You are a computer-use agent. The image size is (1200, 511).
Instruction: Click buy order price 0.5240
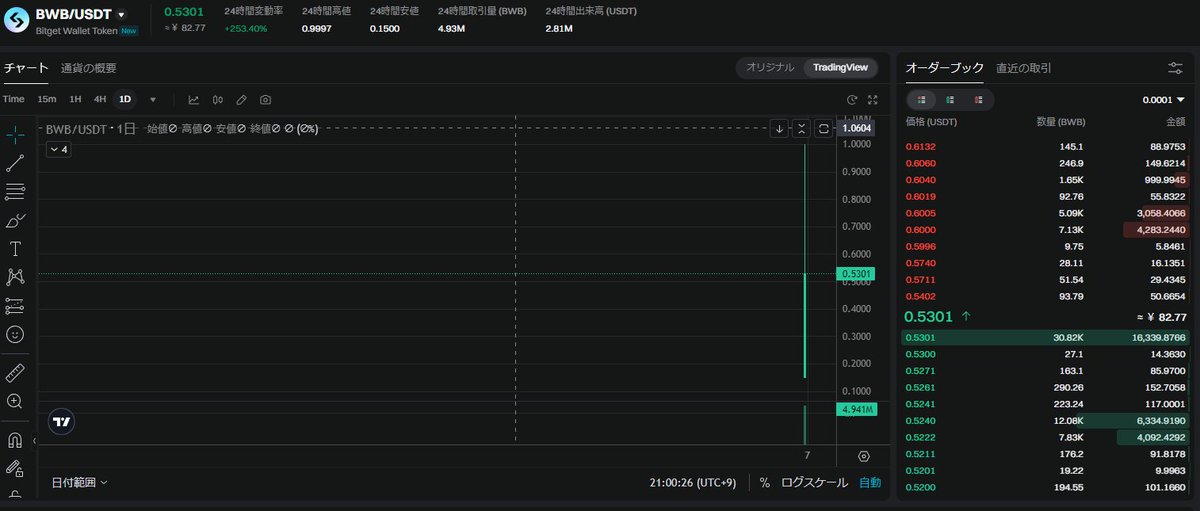(x=920, y=421)
